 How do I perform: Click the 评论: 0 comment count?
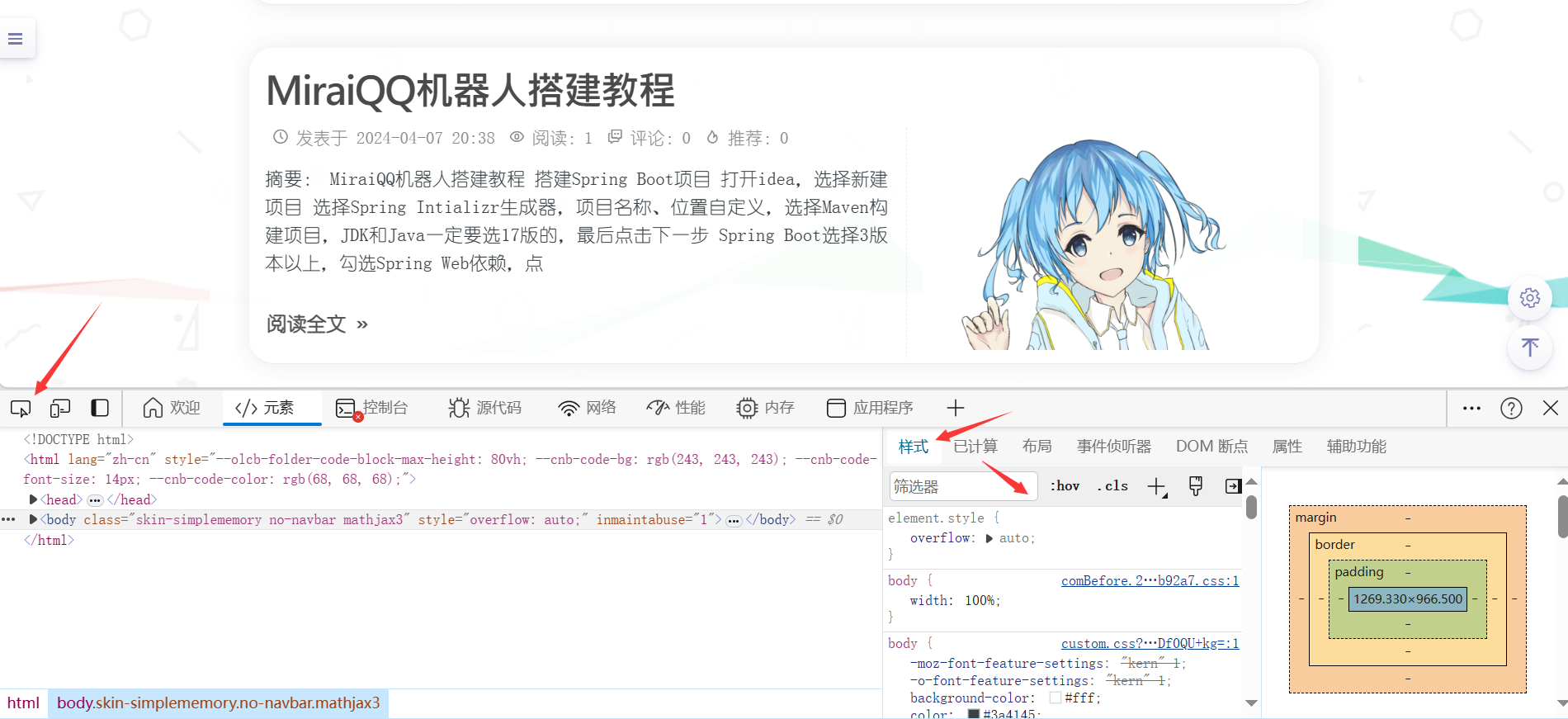pos(649,138)
